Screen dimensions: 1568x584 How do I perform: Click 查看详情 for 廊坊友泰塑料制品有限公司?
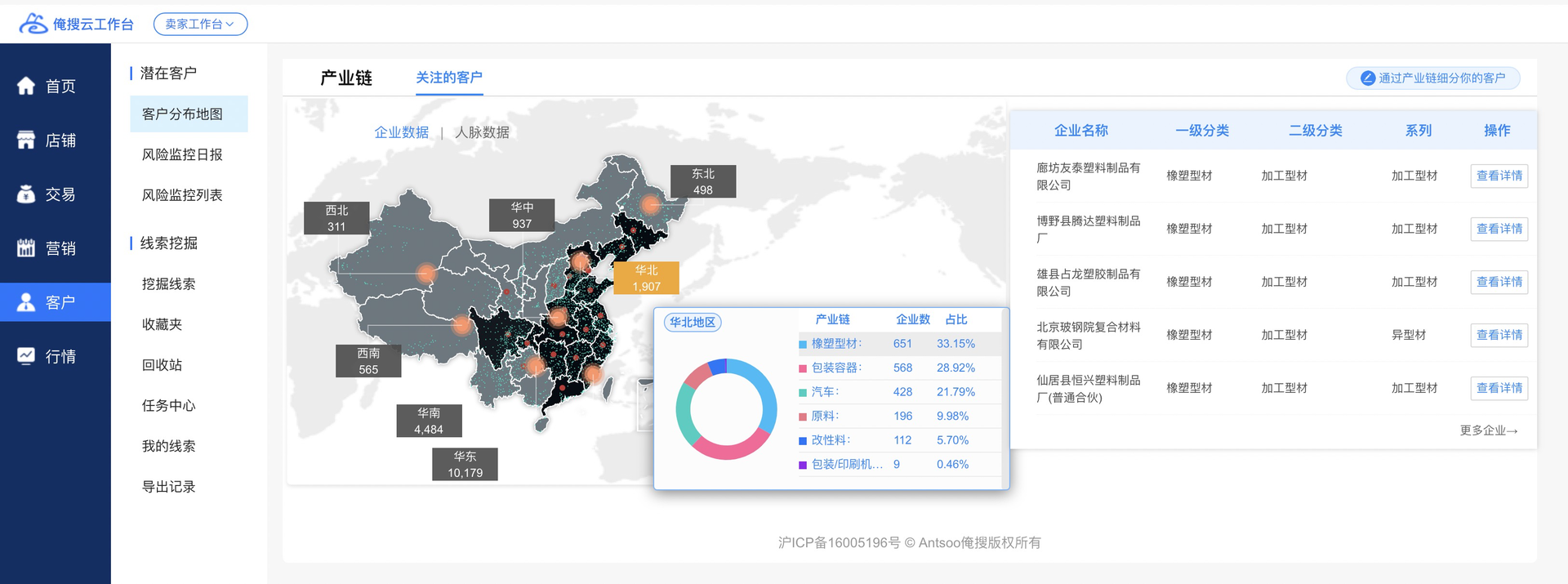[x=1499, y=176]
